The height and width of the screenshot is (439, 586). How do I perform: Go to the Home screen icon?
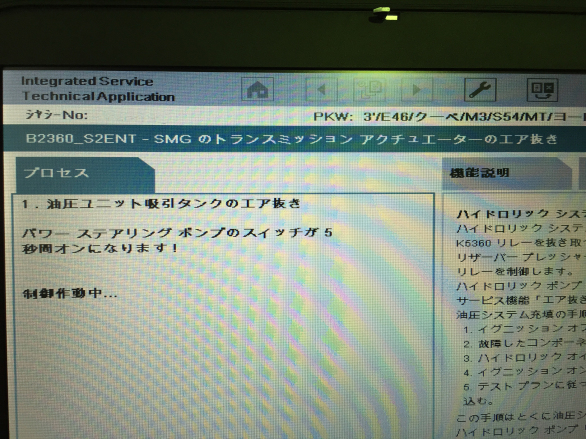pos(257,89)
